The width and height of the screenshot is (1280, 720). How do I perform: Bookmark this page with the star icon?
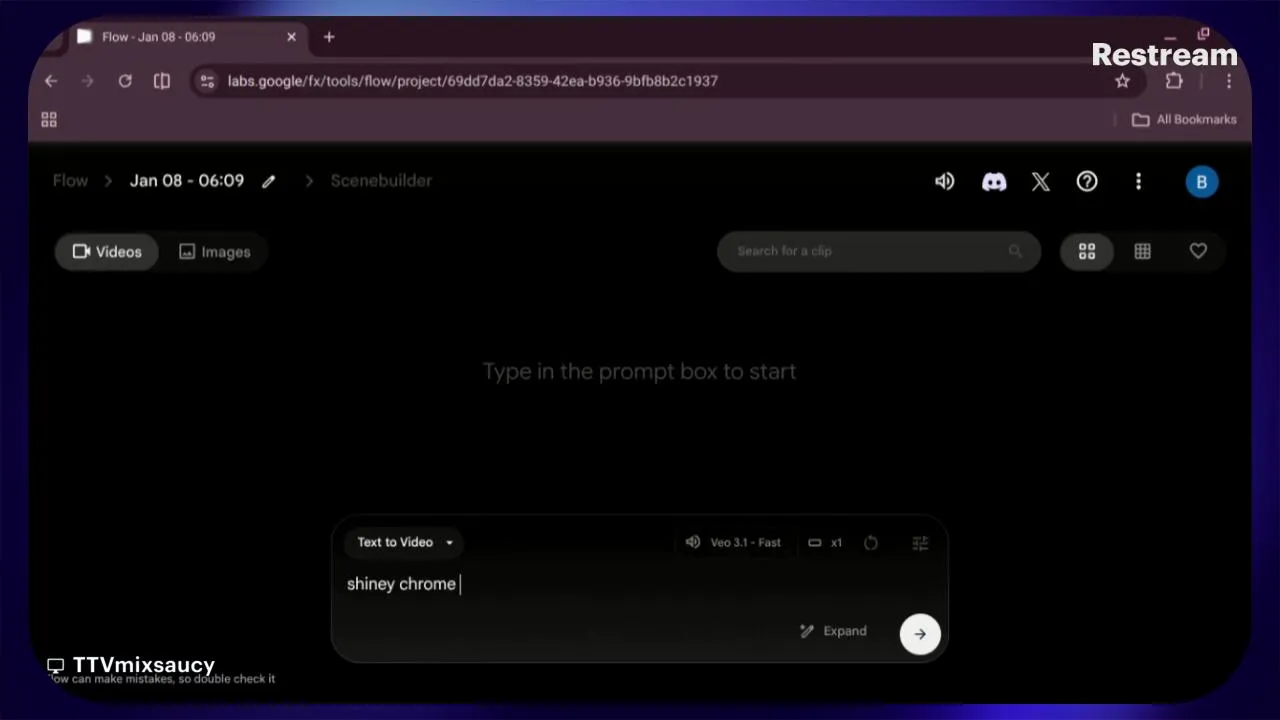pos(1122,81)
